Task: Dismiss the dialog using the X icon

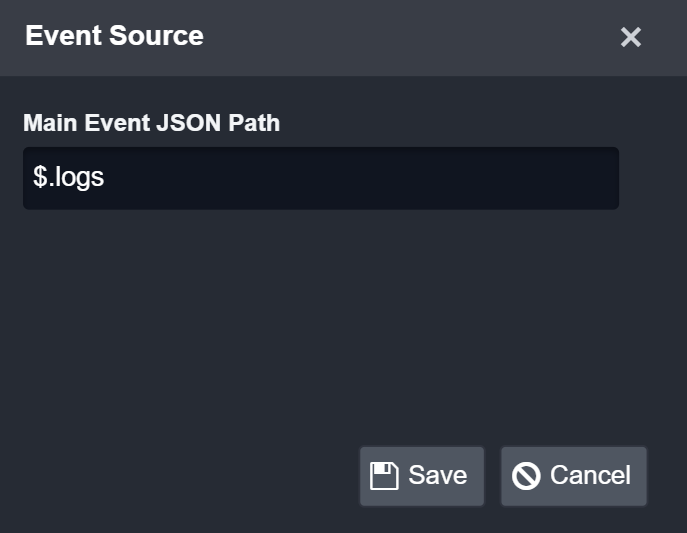Action: [x=630, y=38]
